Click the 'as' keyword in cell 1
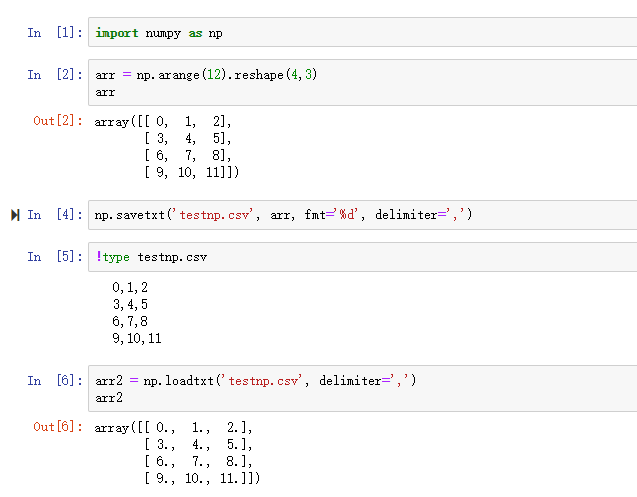The image size is (637, 497). [195, 33]
